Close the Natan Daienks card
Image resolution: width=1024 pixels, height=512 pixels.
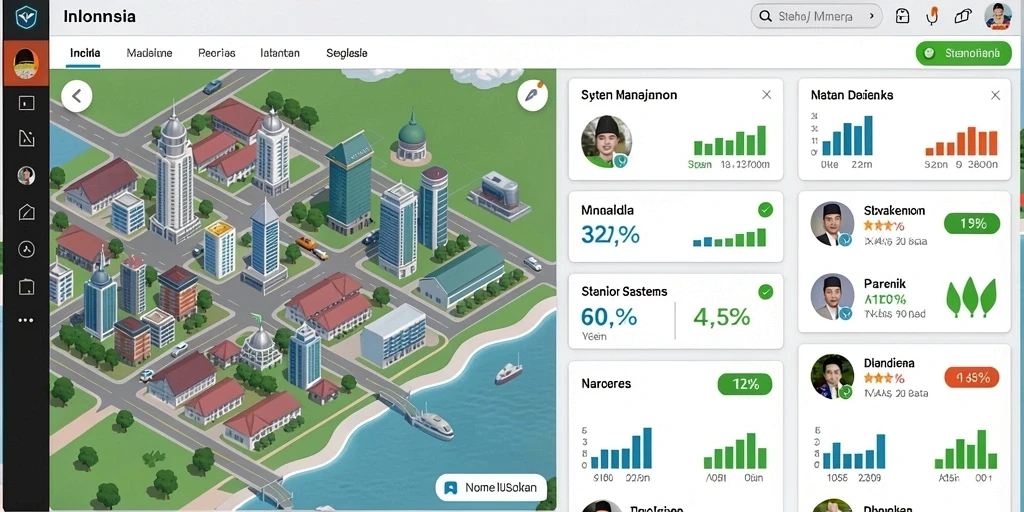point(995,95)
